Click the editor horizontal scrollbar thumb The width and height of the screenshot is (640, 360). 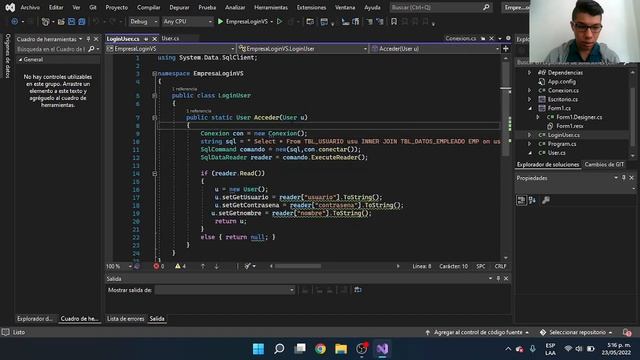[298, 266]
